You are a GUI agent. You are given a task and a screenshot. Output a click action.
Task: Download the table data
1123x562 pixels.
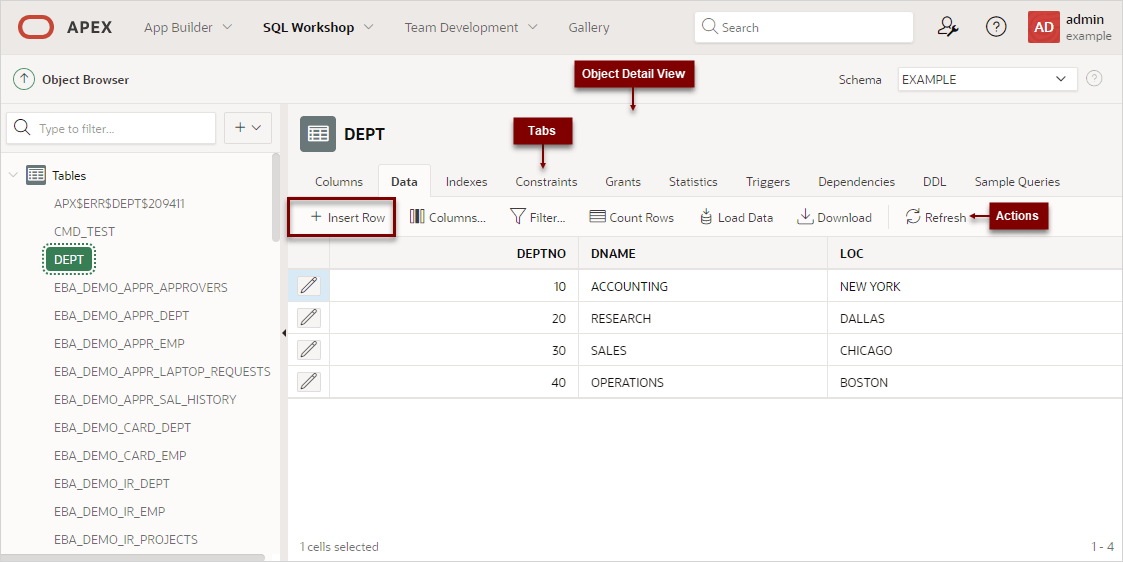(834, 217)
